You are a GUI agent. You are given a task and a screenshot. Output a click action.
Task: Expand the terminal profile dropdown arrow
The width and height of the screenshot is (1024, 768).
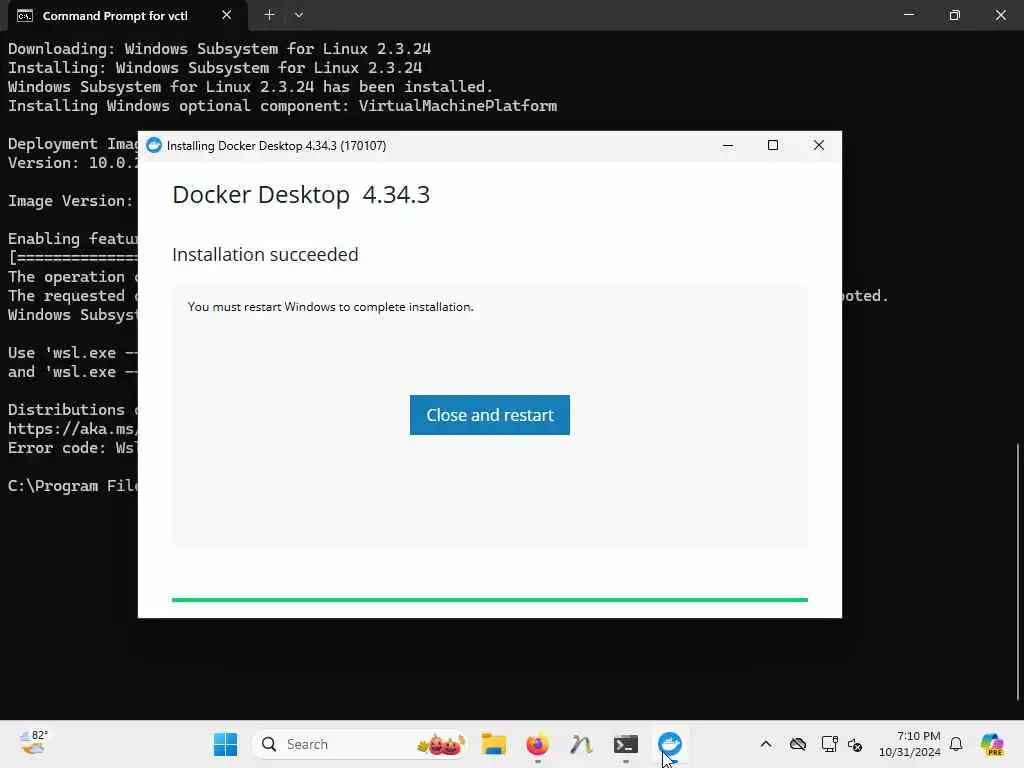coord(298,15)
